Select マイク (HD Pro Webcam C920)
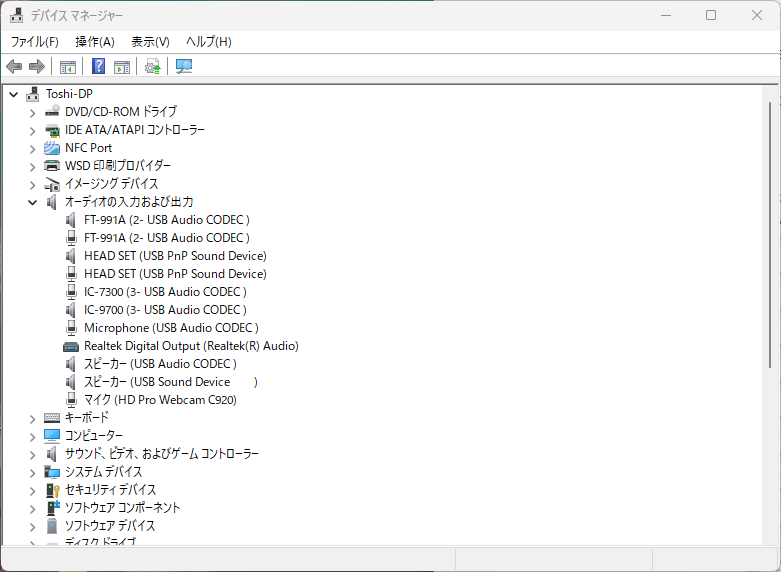The image size is (781, 572). point(160,400)
